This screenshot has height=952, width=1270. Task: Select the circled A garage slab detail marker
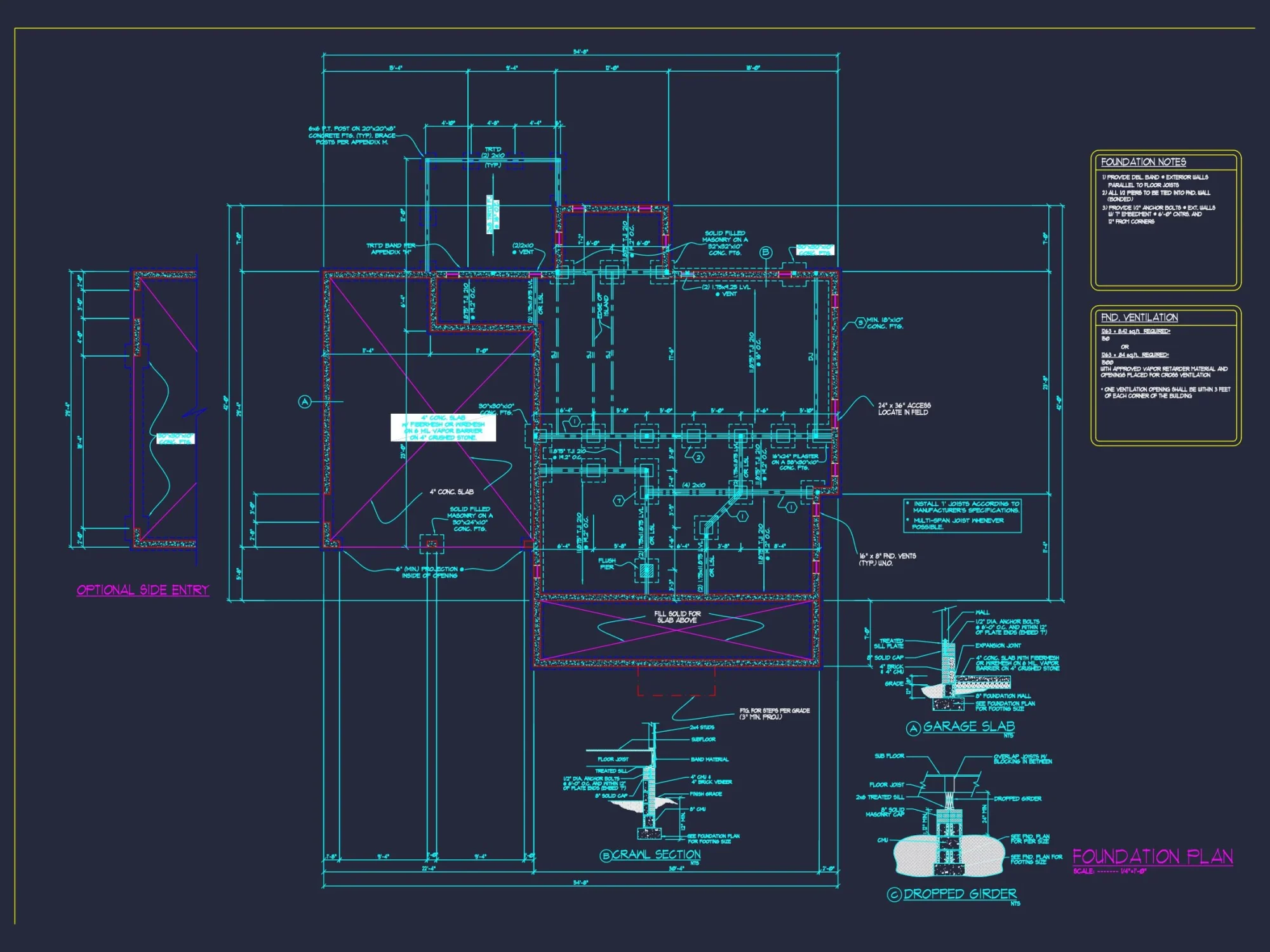[x=912, y=727]
